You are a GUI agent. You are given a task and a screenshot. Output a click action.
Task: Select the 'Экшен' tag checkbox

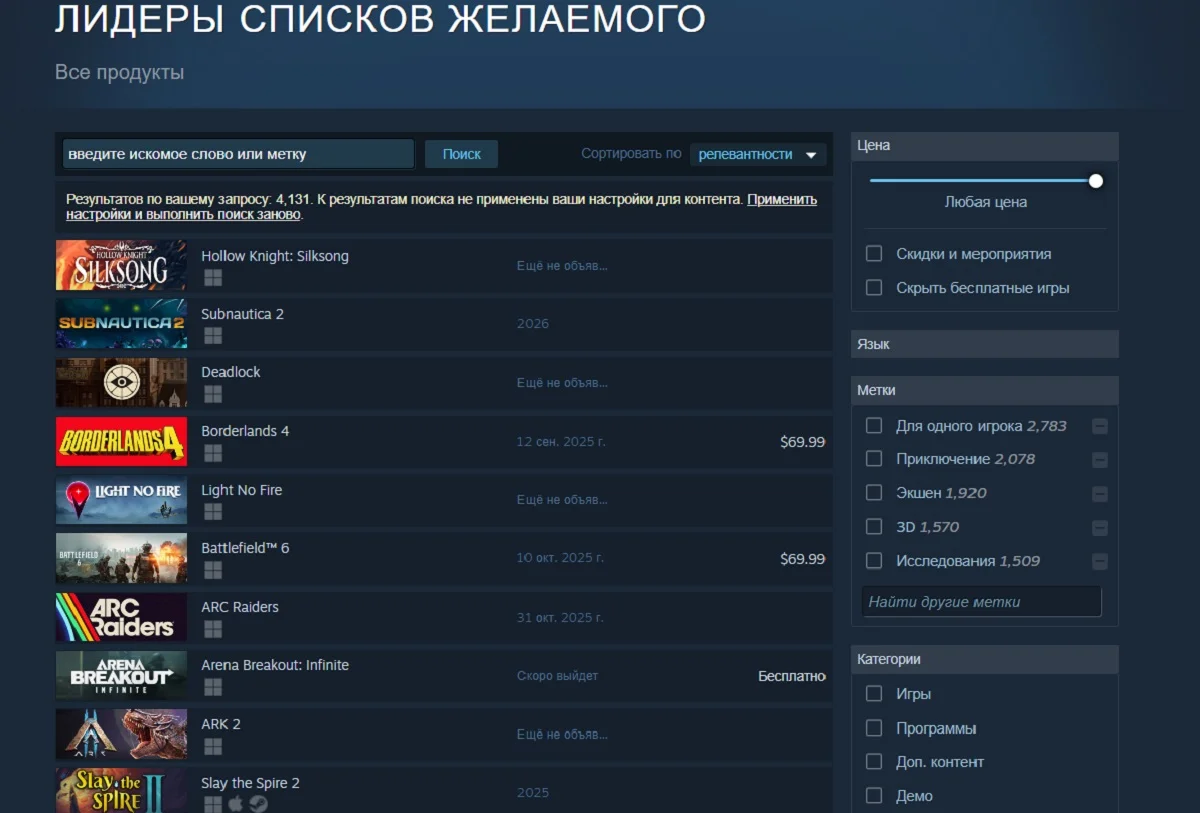pyautogui.click(x=874, y=493)
